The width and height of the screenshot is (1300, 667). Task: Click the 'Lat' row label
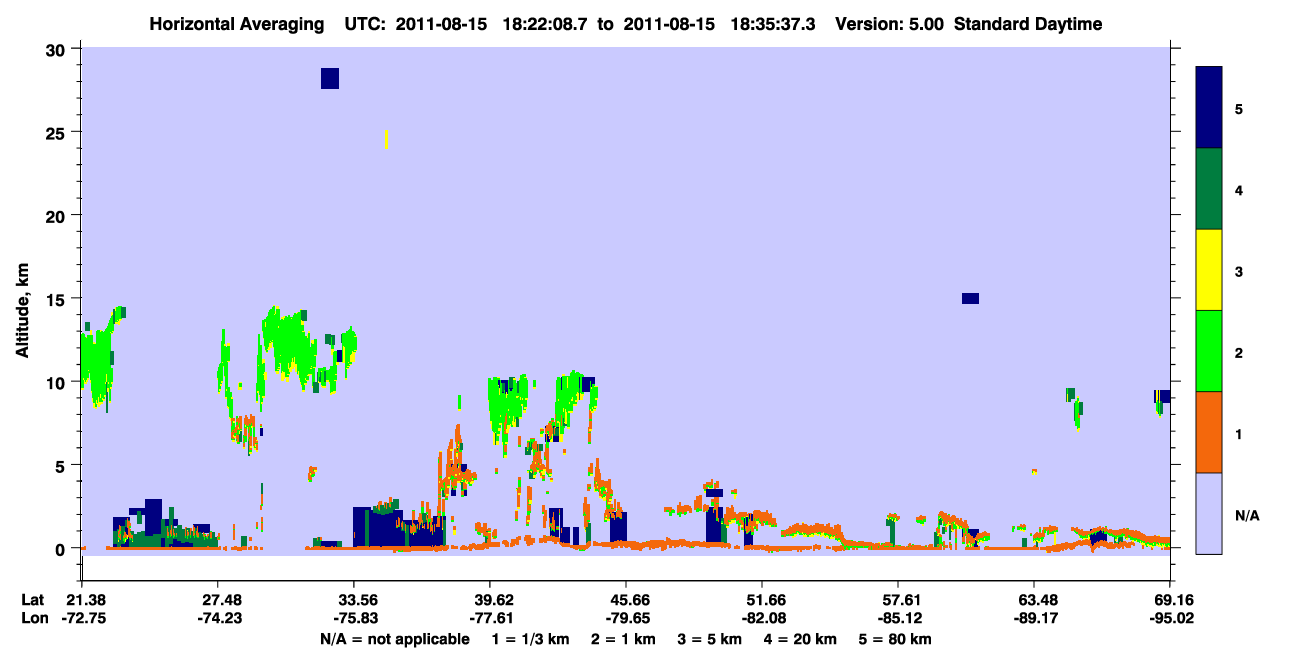coord(32,600)
